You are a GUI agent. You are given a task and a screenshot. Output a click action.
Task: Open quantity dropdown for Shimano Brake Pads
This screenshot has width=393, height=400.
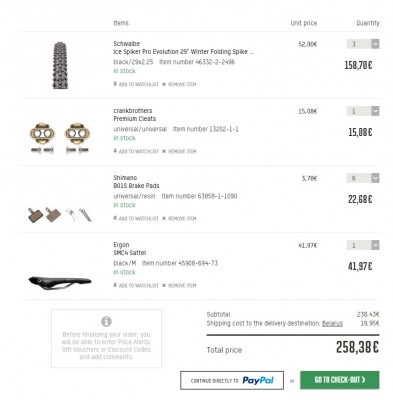(363, 178)
